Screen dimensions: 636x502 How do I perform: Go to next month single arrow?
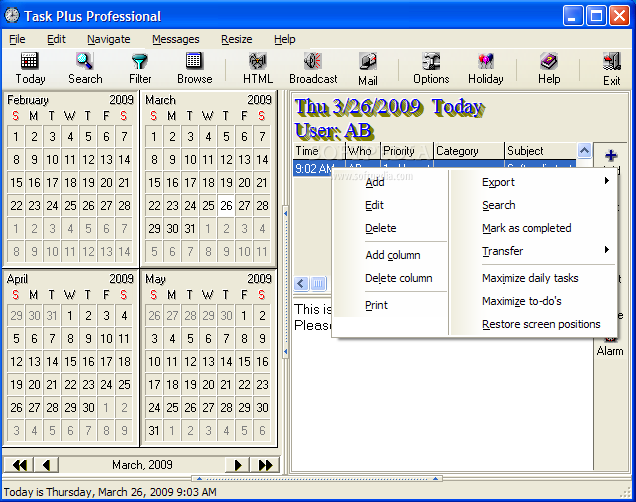tap(238, 465)
